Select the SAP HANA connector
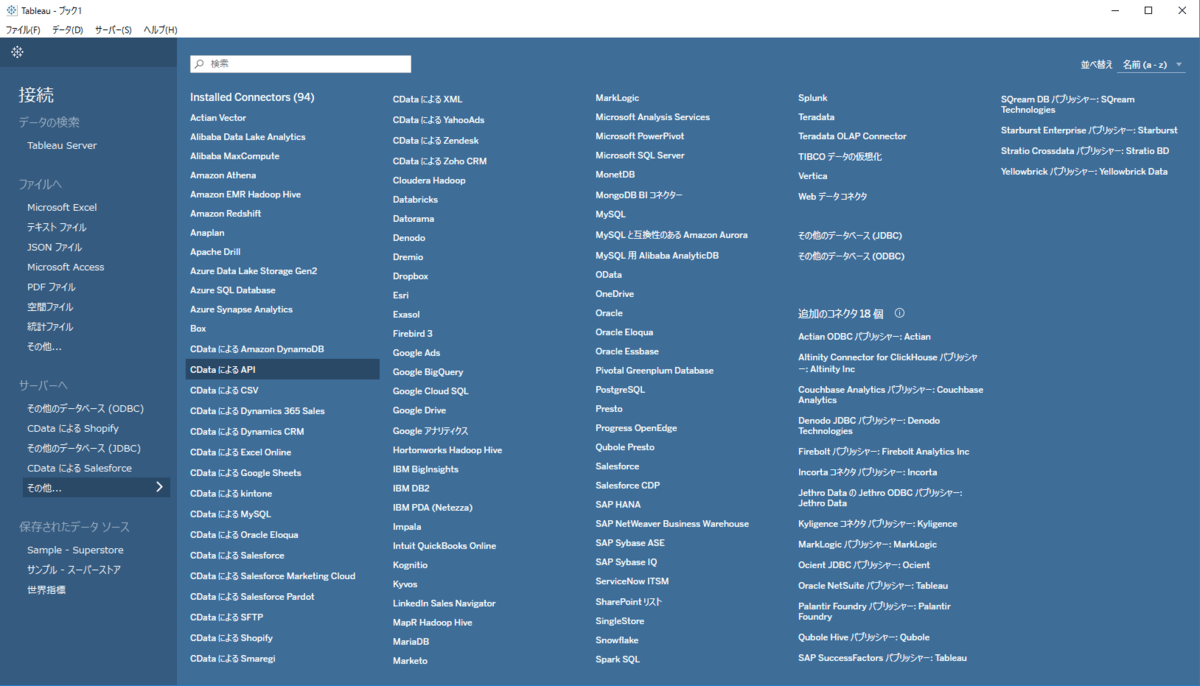1200x686 pixels. [x=619, y=504]
